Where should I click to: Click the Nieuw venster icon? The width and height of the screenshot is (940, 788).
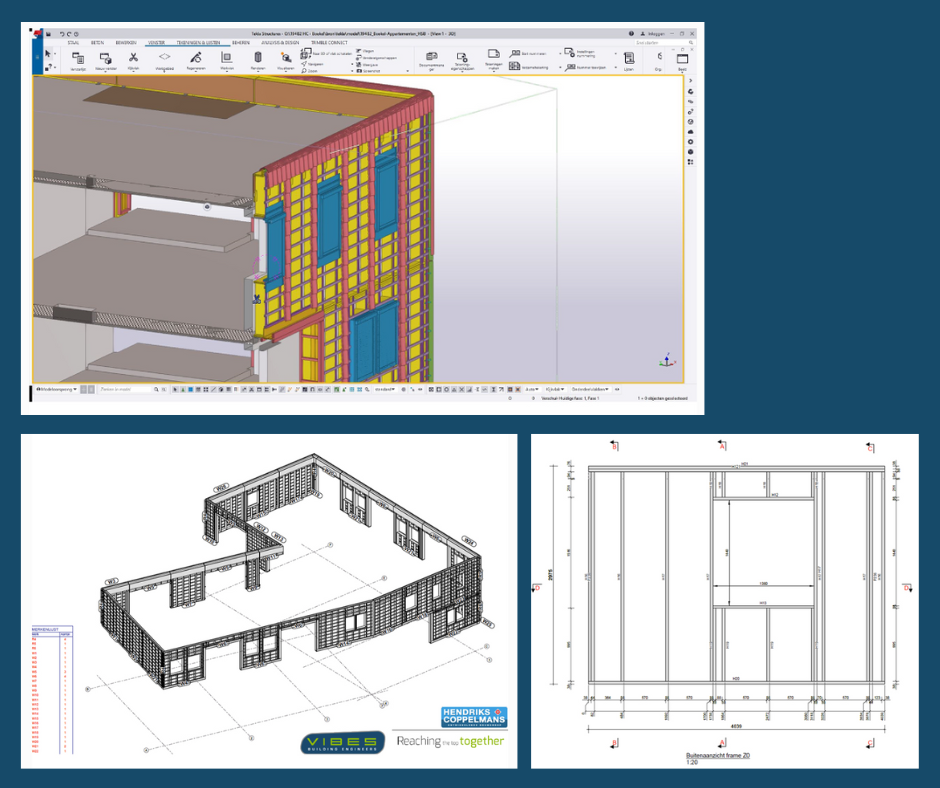tap(105, 60)
